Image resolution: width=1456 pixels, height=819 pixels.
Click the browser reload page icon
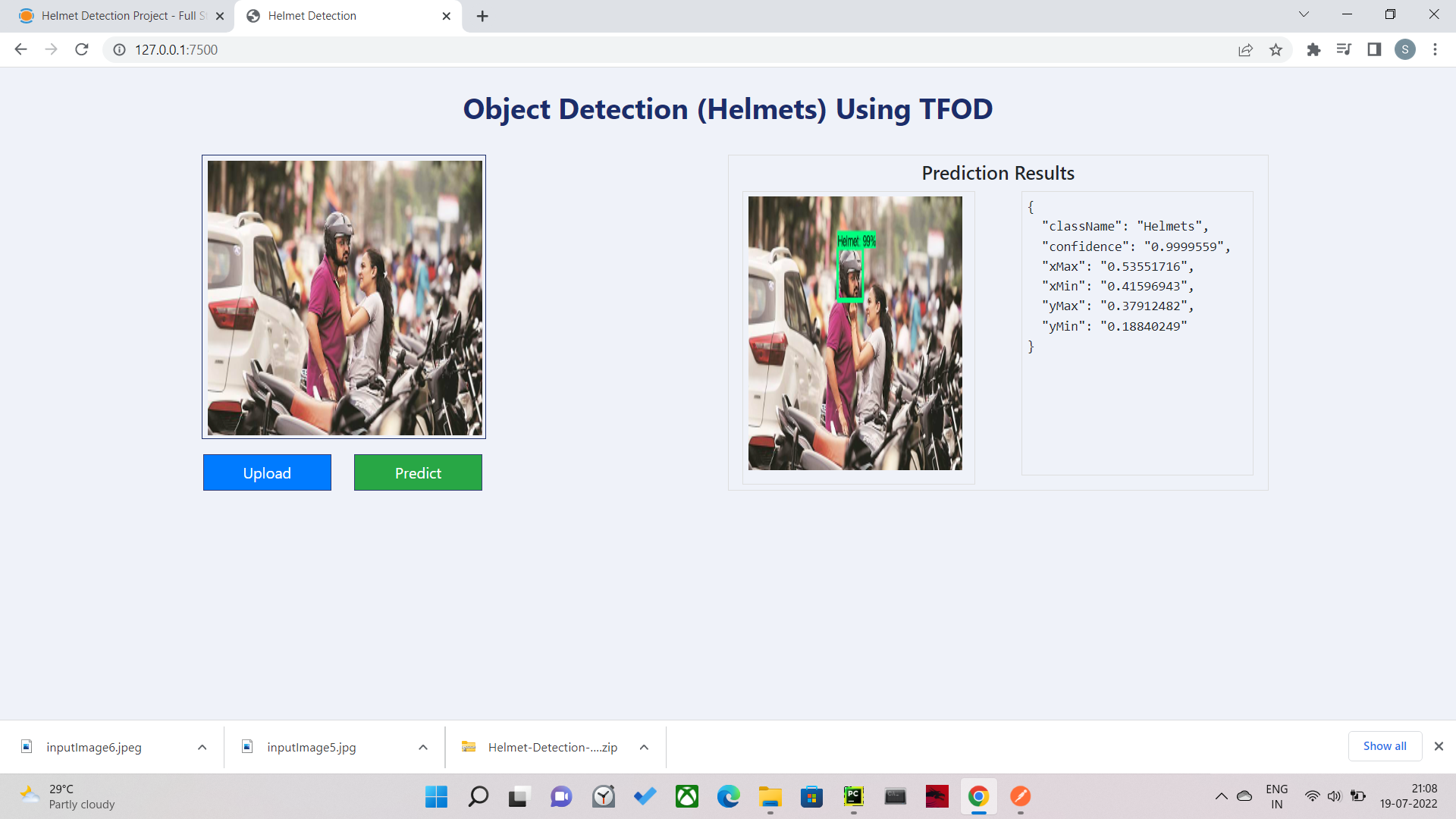(82, 49)
